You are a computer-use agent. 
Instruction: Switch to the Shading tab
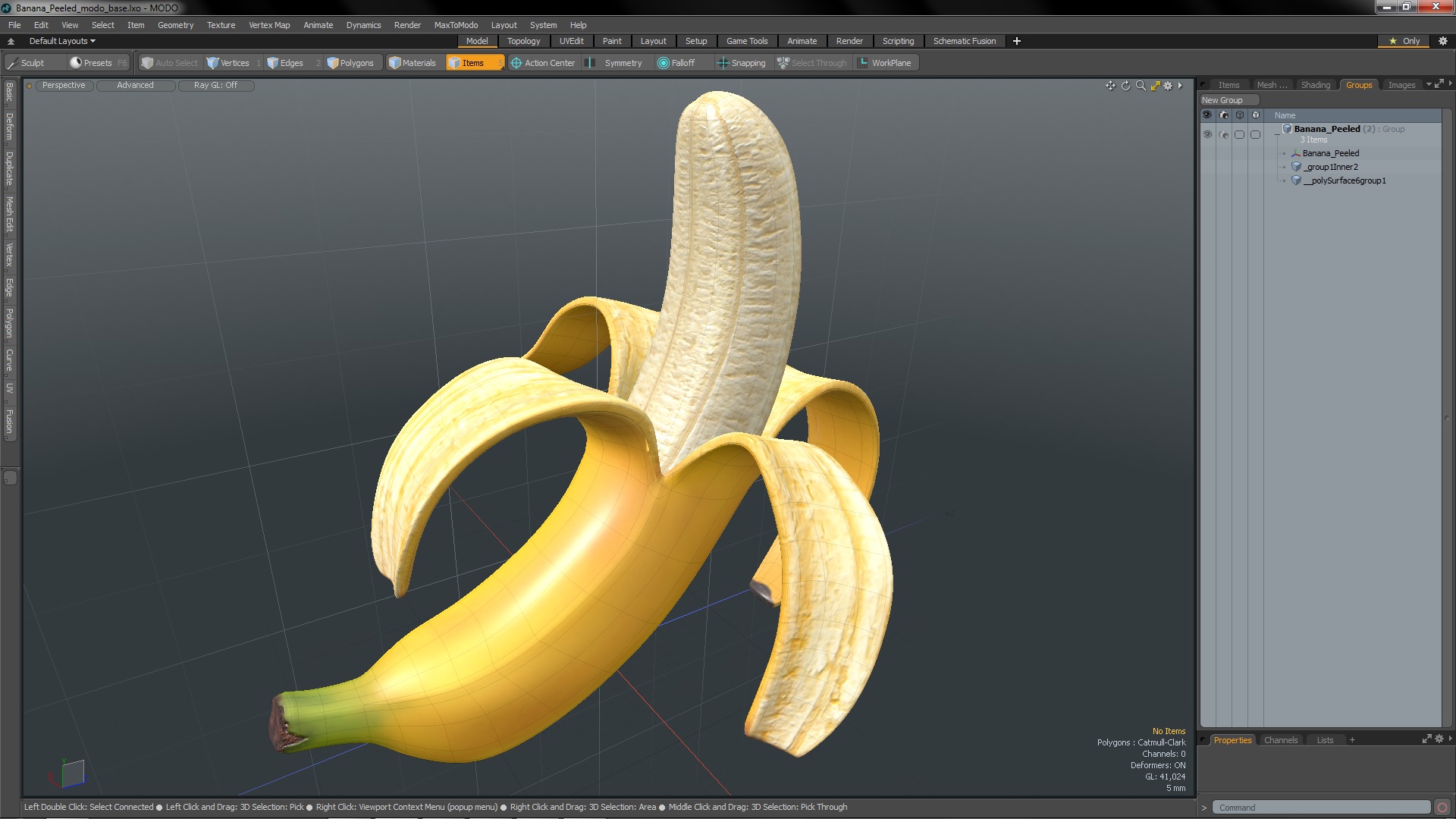1315,85
